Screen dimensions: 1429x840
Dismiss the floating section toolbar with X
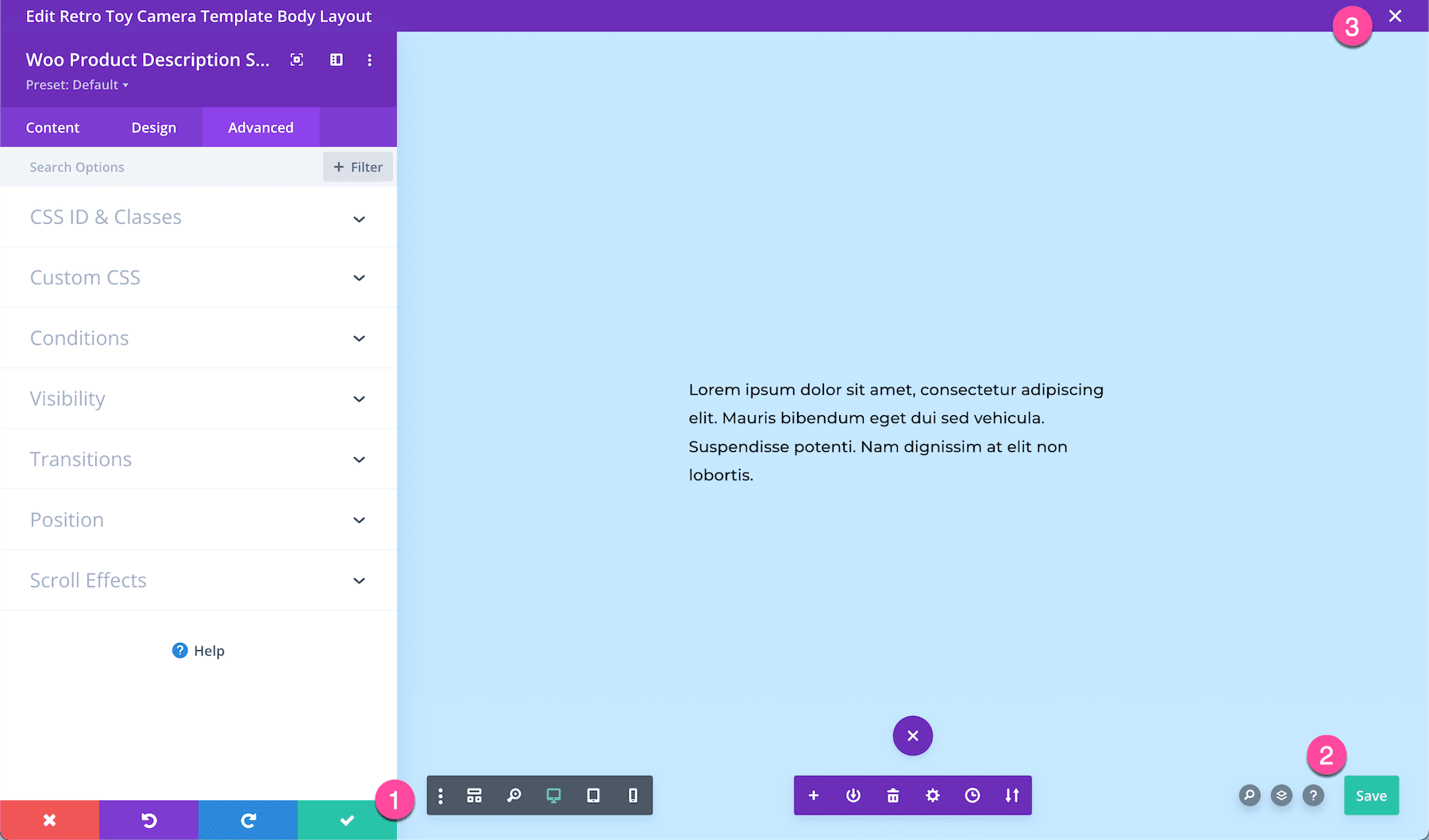point(912,735)
